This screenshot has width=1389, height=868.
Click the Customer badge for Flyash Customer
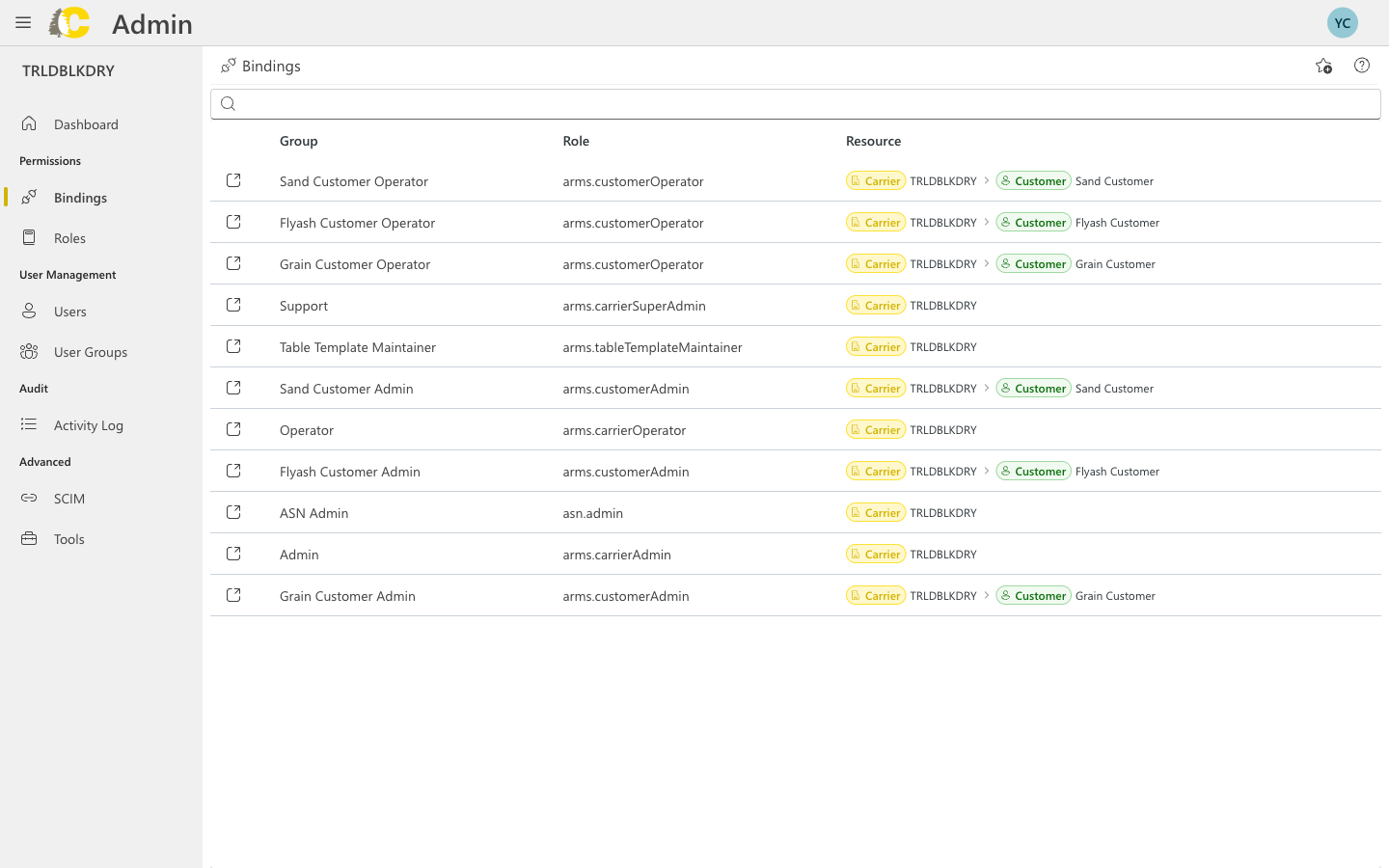click(x=1033, y=222)
